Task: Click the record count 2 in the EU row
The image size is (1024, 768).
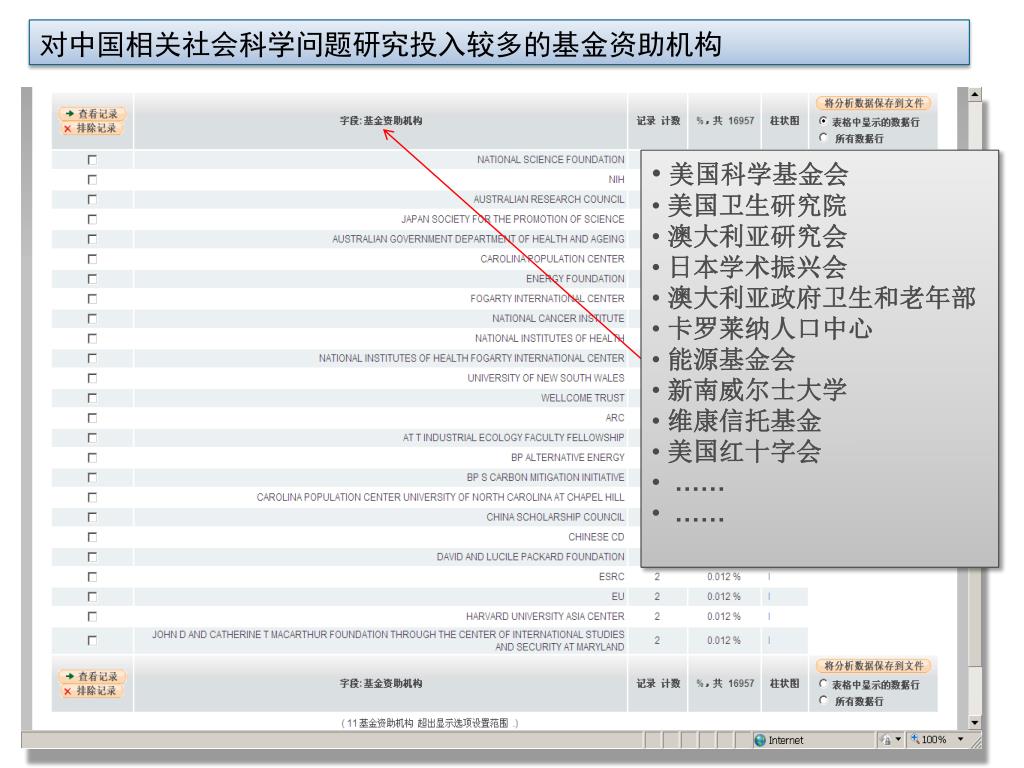Action: tap(657, 597)
